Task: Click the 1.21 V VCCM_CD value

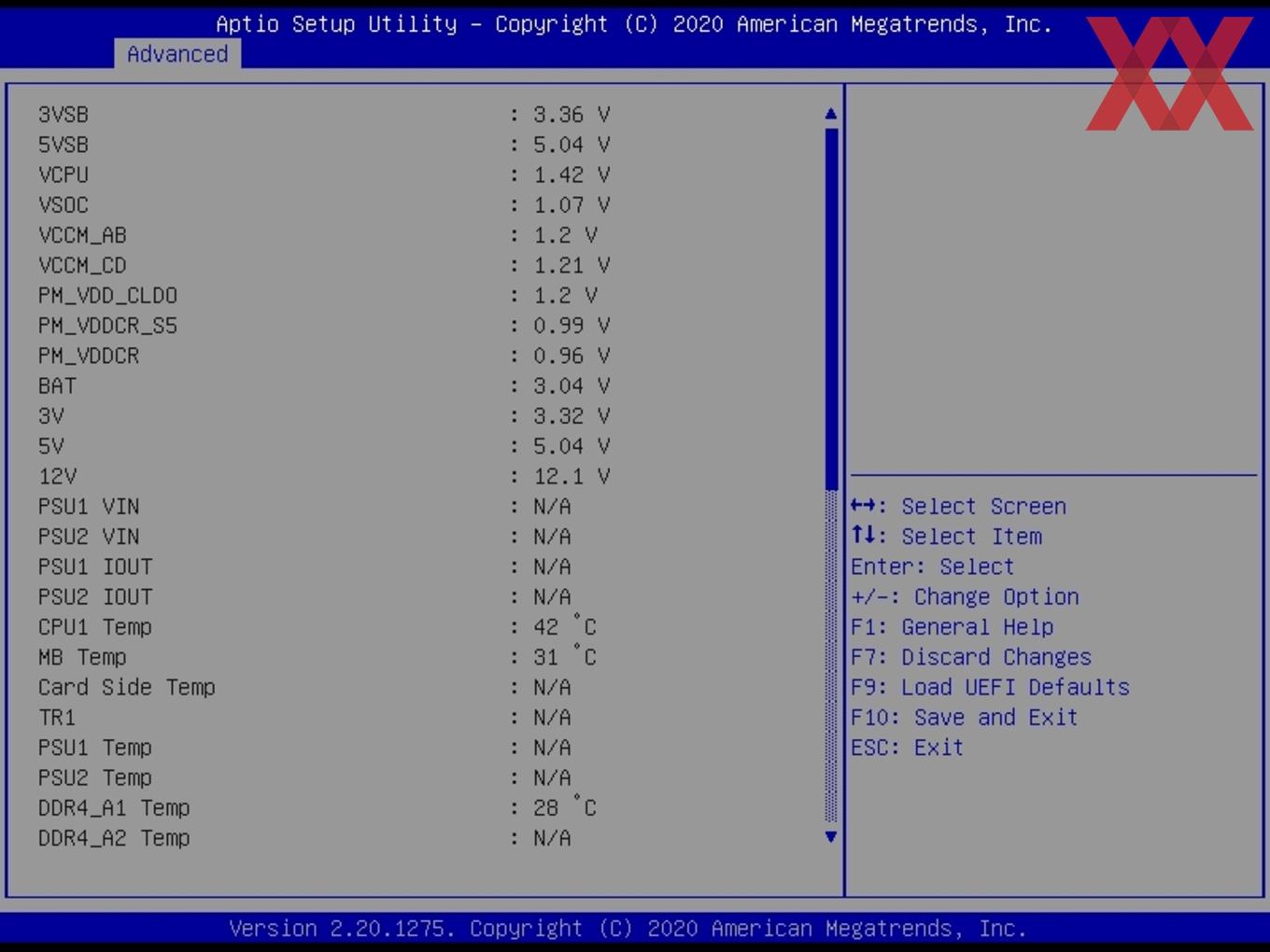Action: point(571,265)
